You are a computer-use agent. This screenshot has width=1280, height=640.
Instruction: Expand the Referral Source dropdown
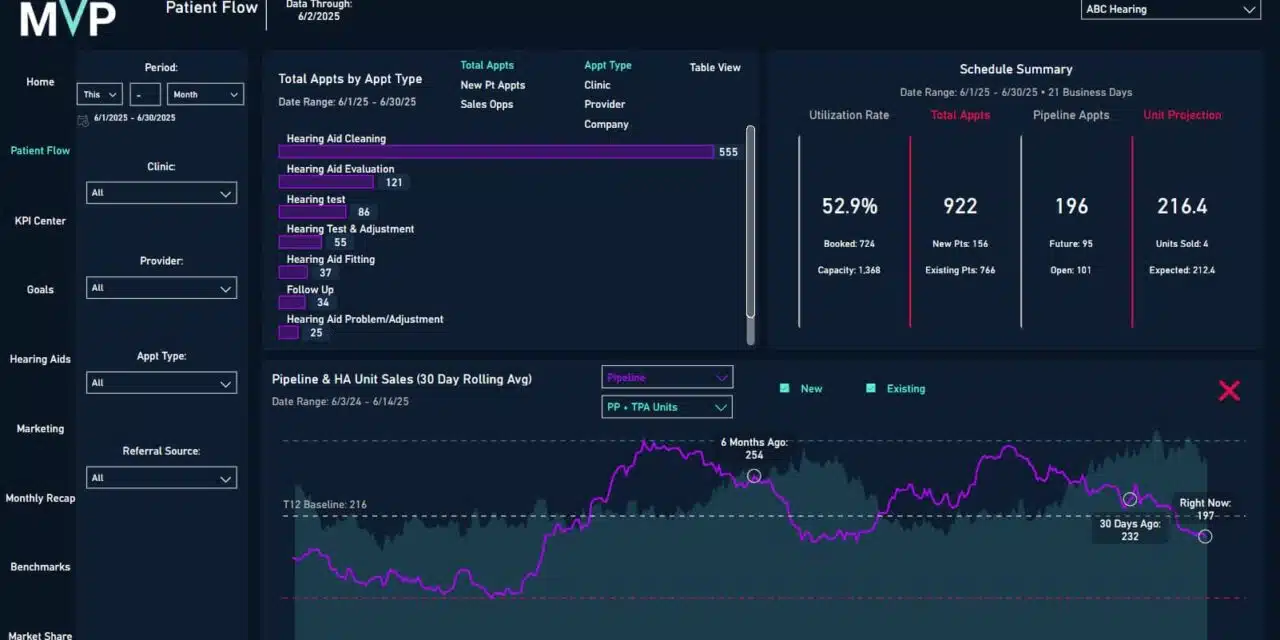point(161,478)
